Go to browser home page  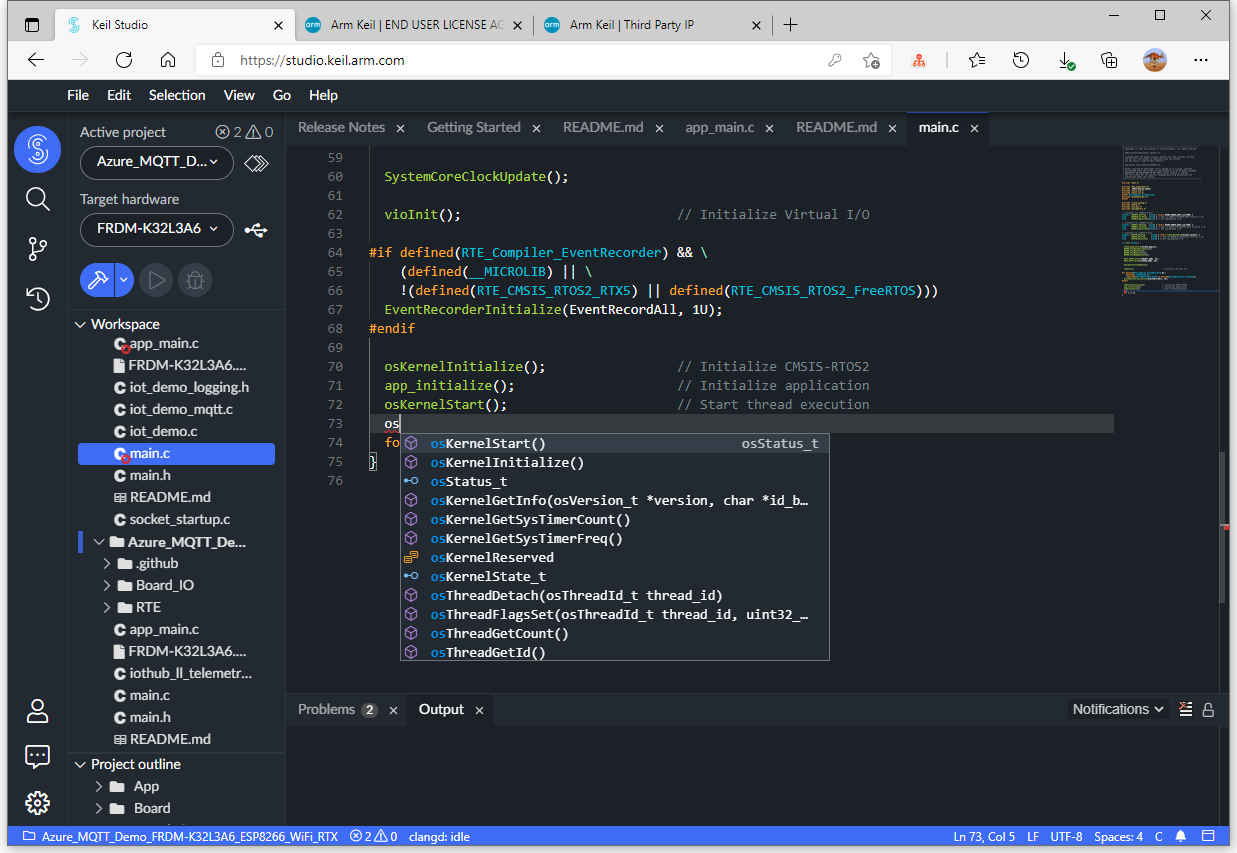(168, 60)
